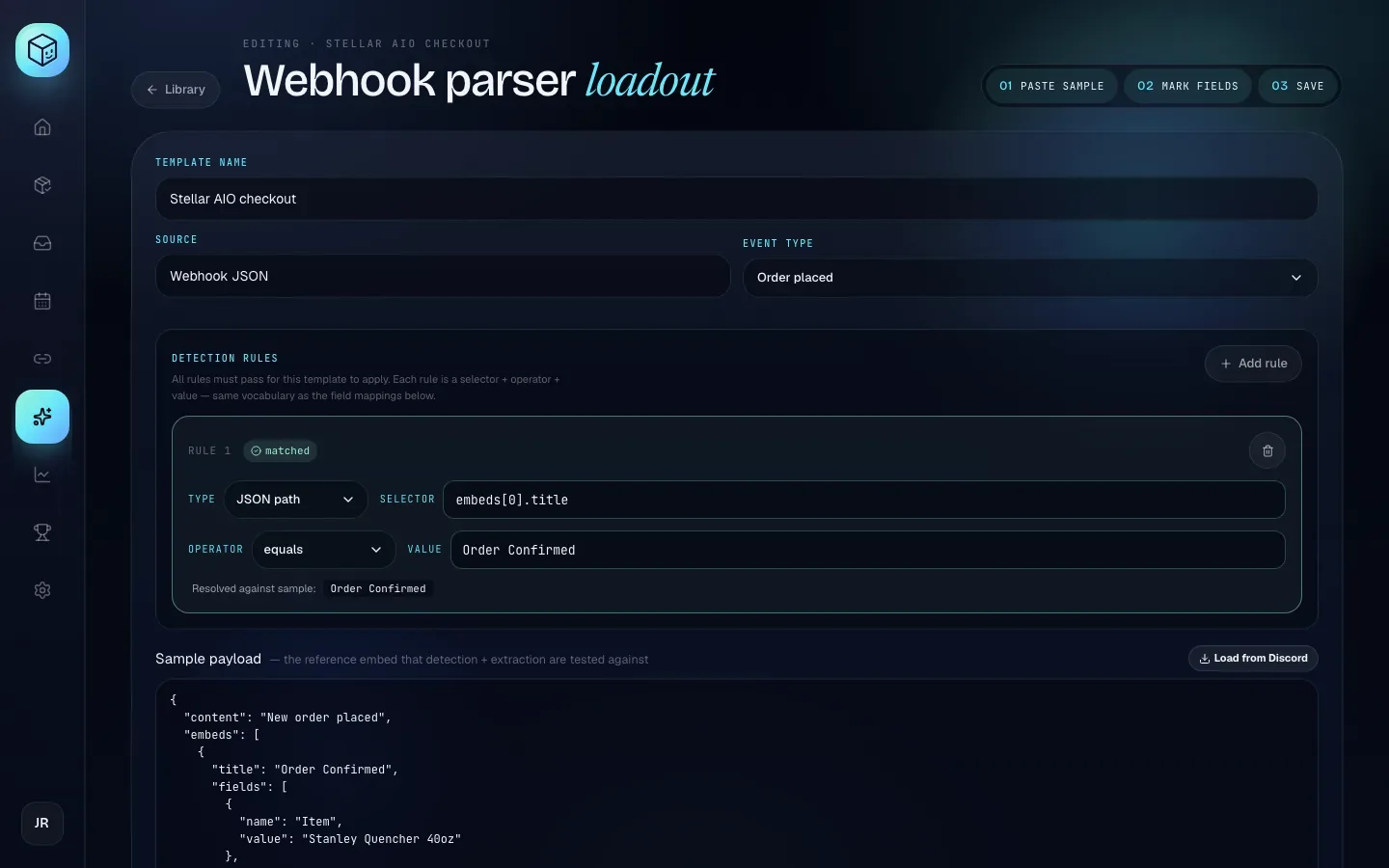This screenshot has height=868, width=1389.
Task: Edit the Value Order Confirmed field
Action: [867, 550]
